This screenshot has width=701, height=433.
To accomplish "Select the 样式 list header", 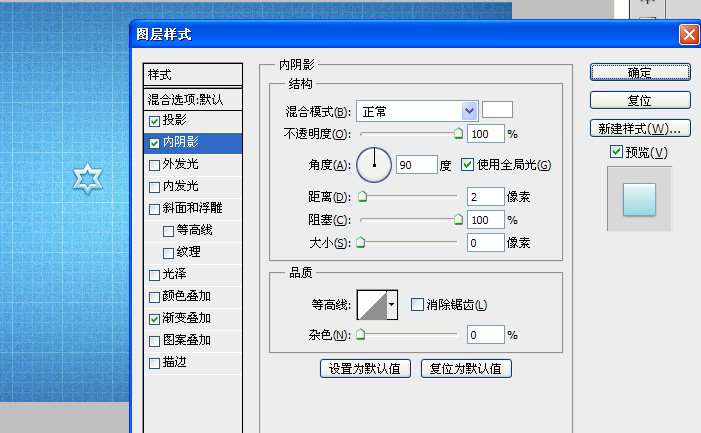I will click(x=193, y=75).
